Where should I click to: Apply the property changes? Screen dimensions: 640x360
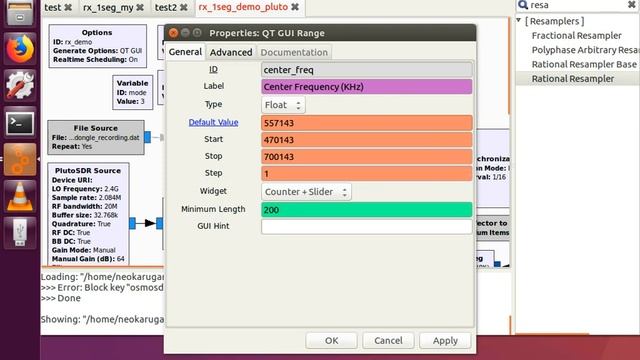(445, 340)
